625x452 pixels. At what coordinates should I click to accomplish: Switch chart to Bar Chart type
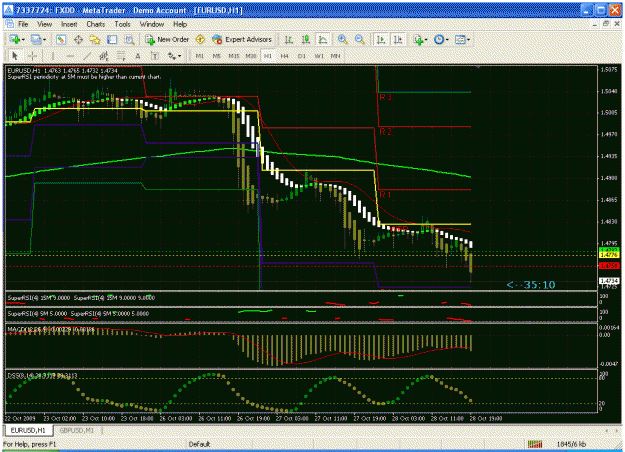pyautogui.click(x=289, y=39)
